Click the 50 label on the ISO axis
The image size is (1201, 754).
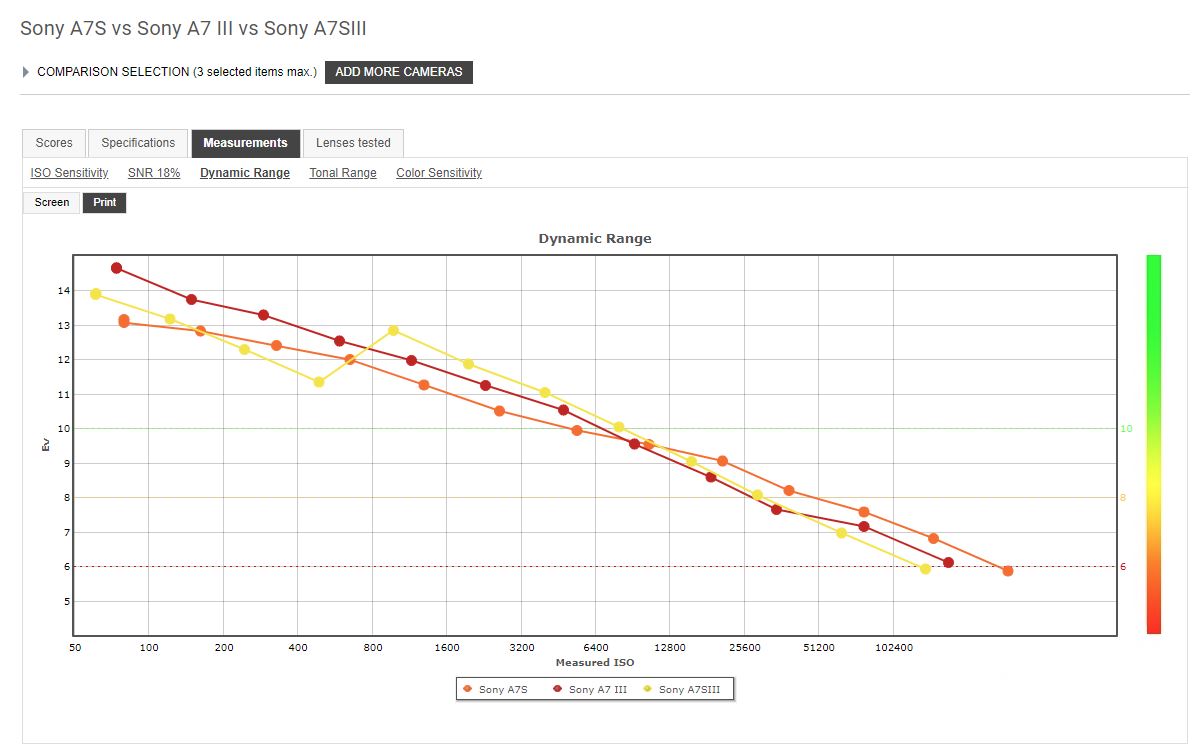pyautogui.click(x=75, y=648)
